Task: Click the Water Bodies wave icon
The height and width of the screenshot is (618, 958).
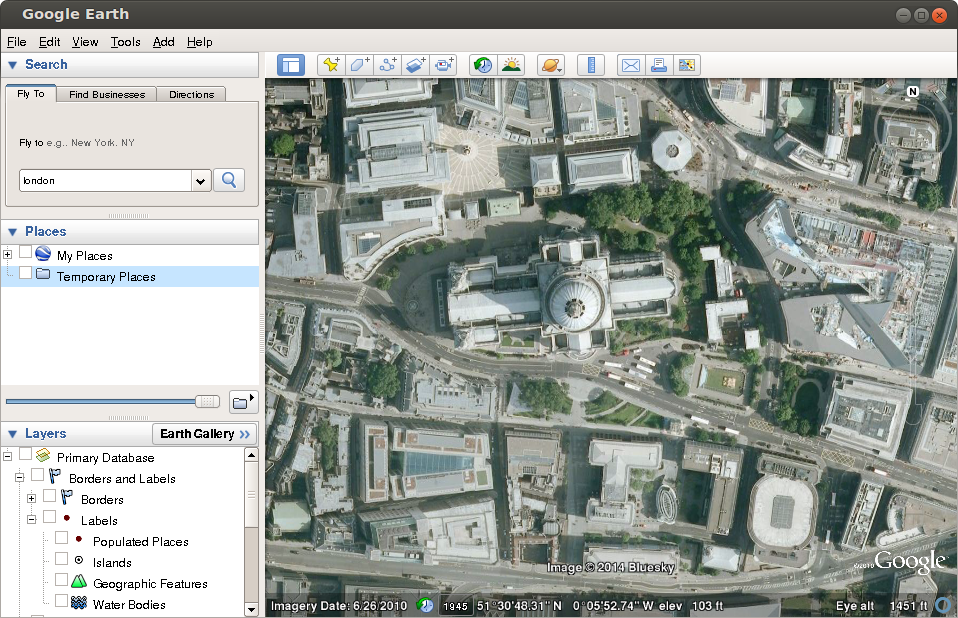Action: click(x=79, y=603)
